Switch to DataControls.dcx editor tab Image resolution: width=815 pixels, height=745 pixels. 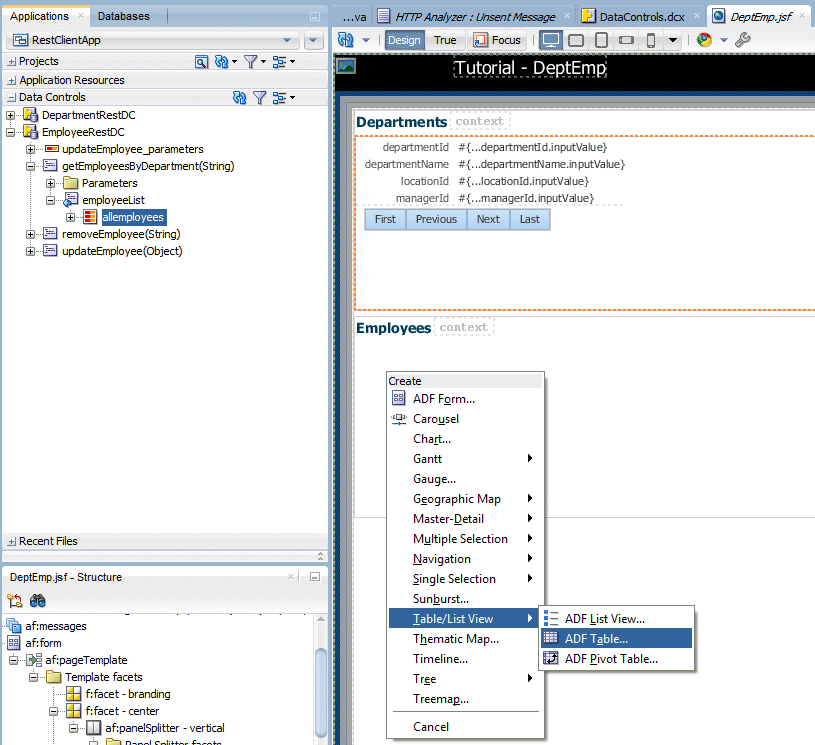pos(641,17)
